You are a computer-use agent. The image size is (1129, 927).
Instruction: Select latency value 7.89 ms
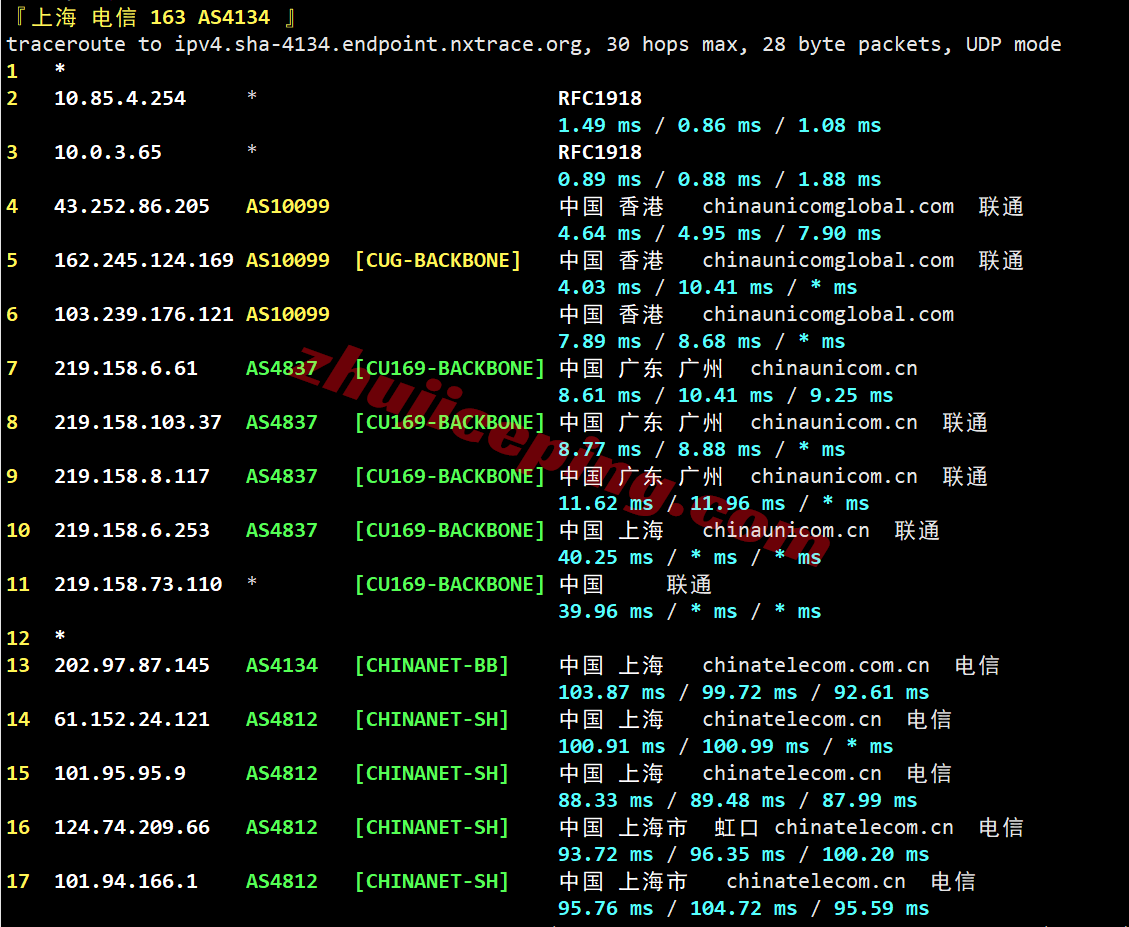[600, 341]
